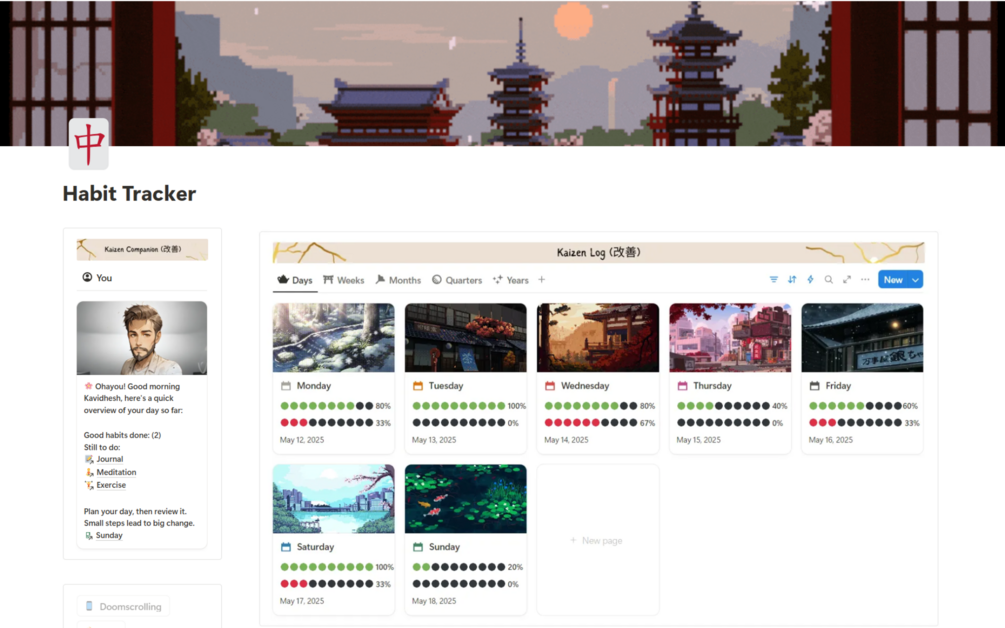Click Tuesday's 100% progress value
Screen dimensions: 1005x628
click(517, 406)
